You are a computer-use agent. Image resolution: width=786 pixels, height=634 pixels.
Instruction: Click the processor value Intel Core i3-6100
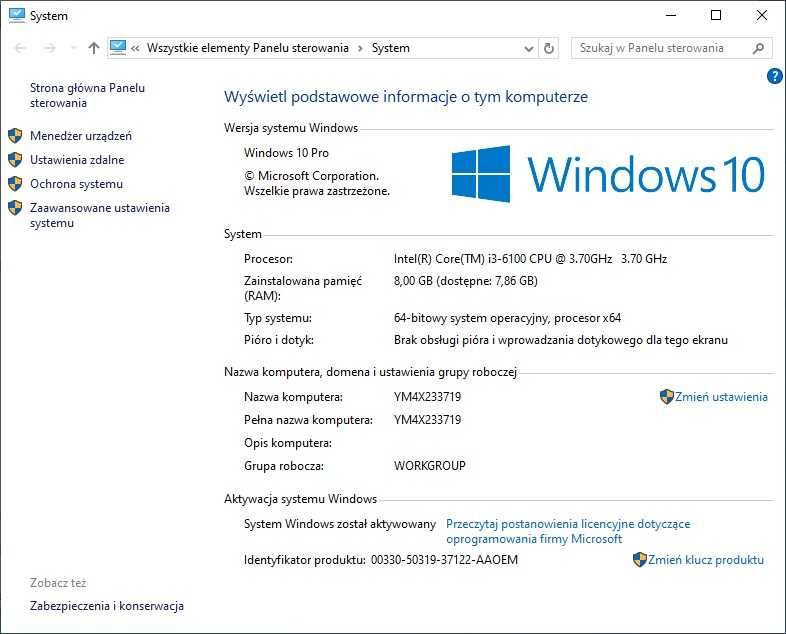pyautogui.click(x=530, y=259)
